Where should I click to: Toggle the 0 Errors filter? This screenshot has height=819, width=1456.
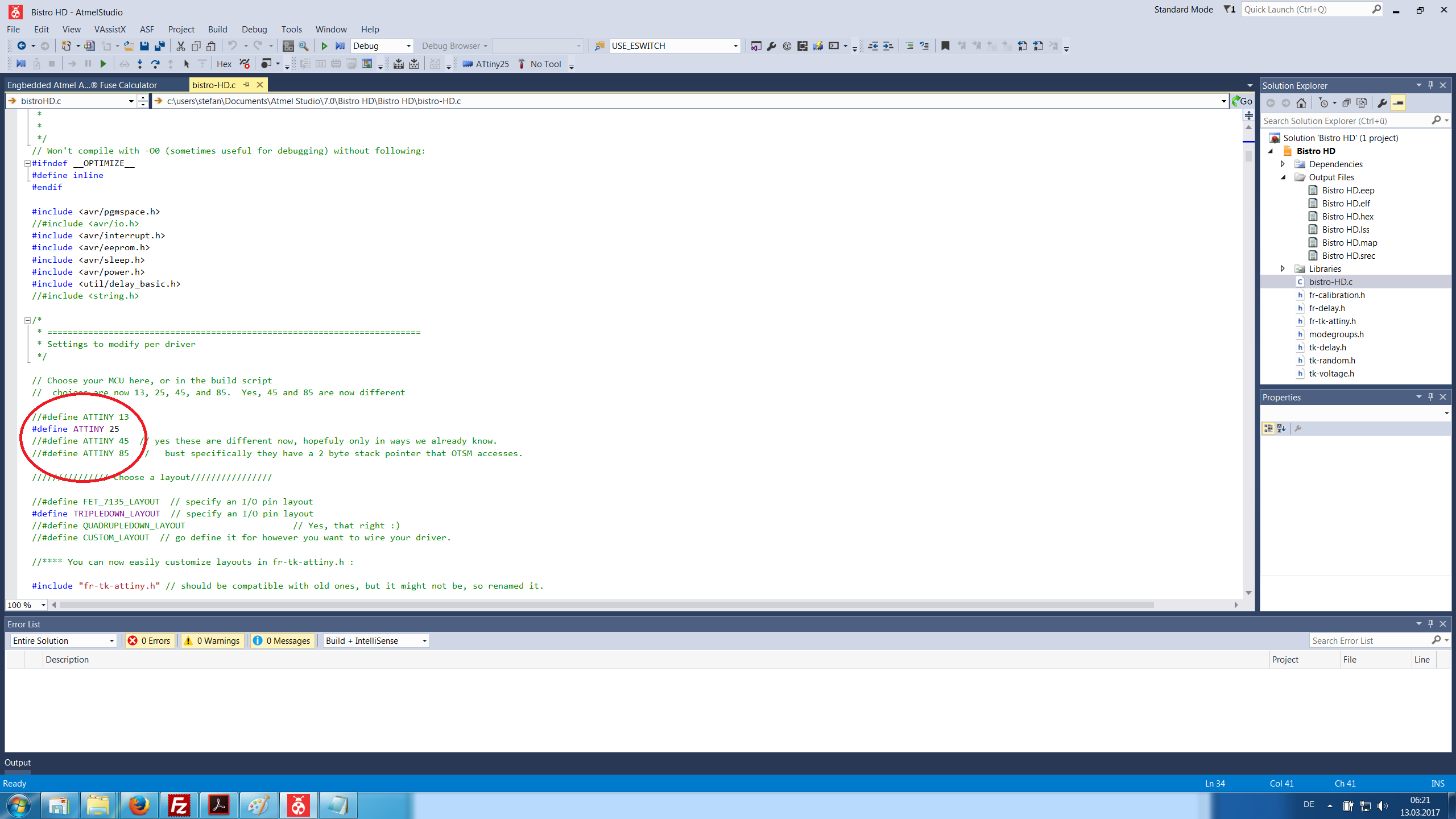(x=149, y=641)
